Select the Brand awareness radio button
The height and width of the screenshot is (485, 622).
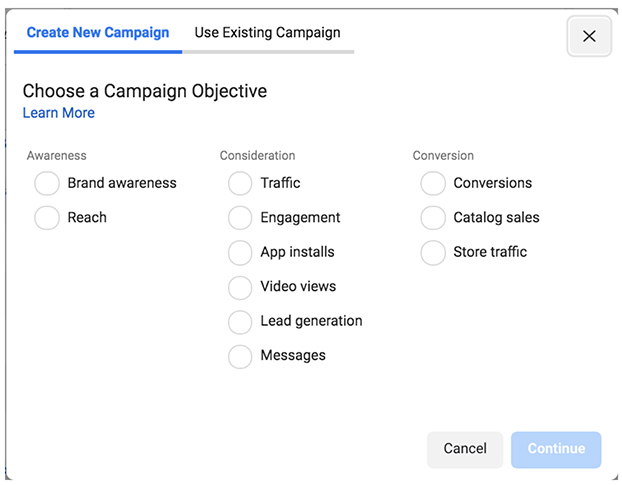click(47, 183)
